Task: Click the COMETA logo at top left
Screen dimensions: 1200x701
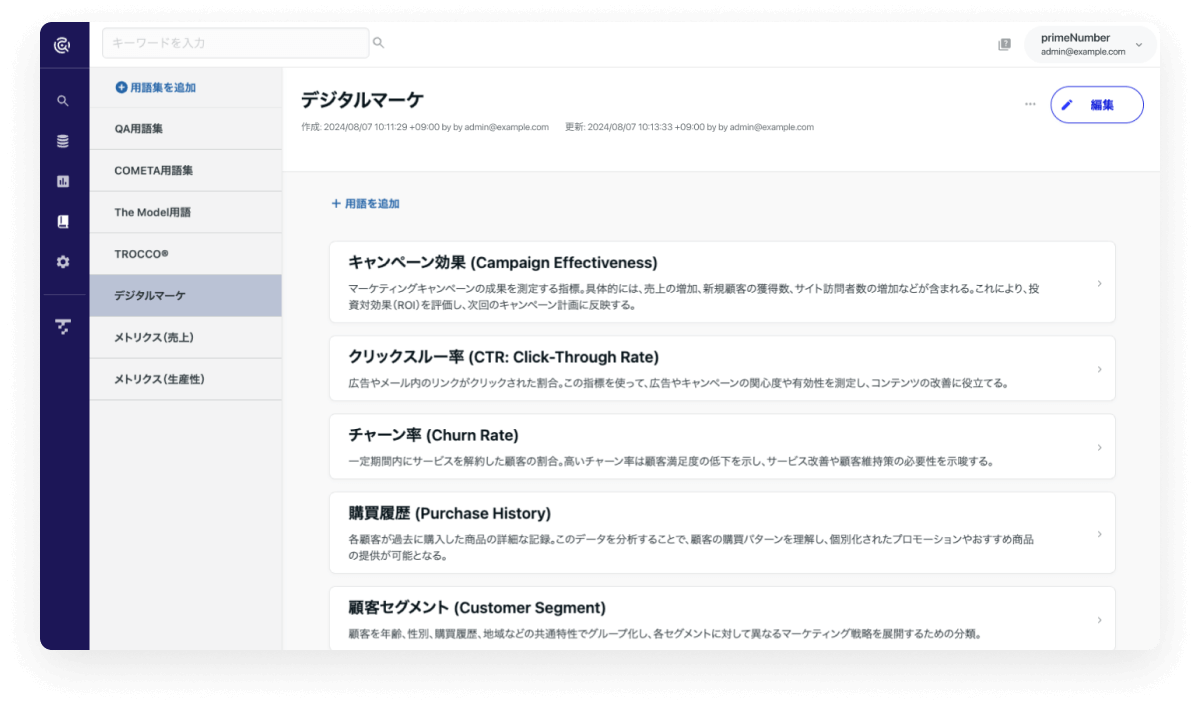Action: coord(62,43)
